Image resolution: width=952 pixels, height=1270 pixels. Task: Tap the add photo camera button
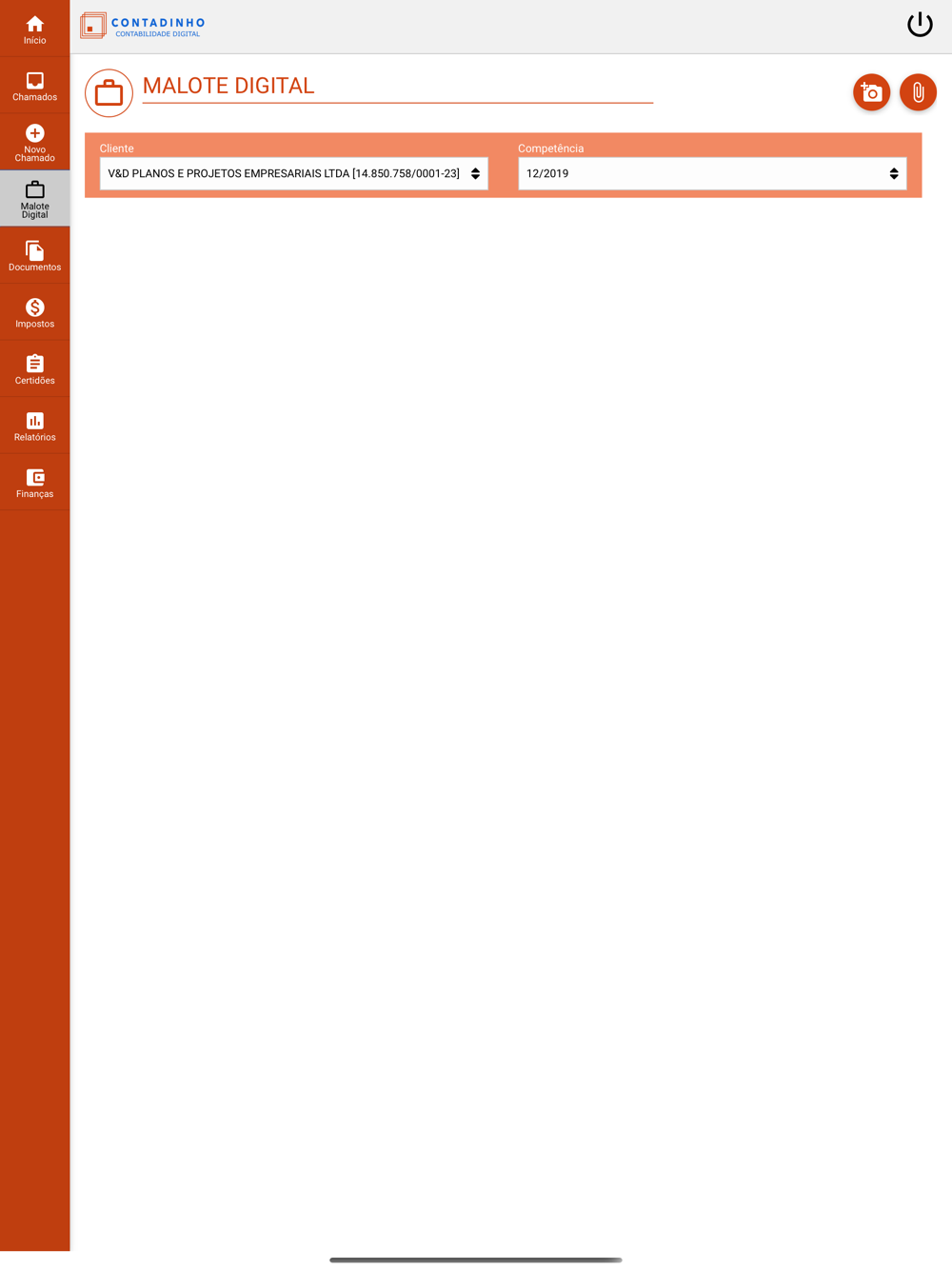pos(871,92)
